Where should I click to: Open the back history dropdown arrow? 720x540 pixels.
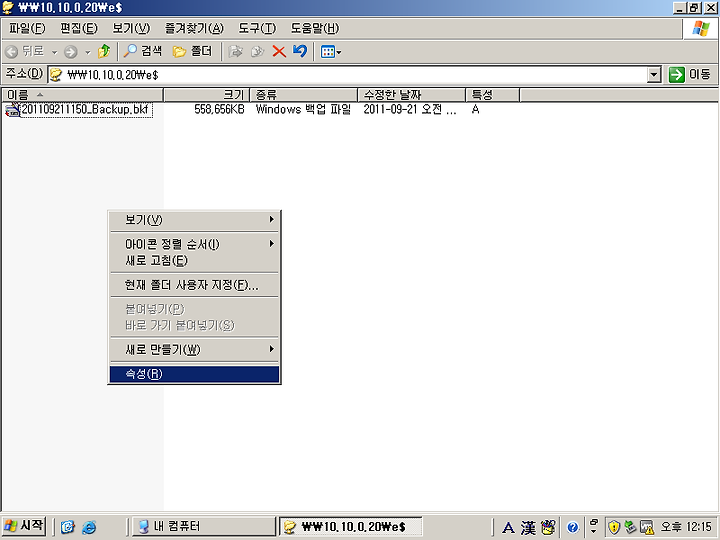[54, 52]
